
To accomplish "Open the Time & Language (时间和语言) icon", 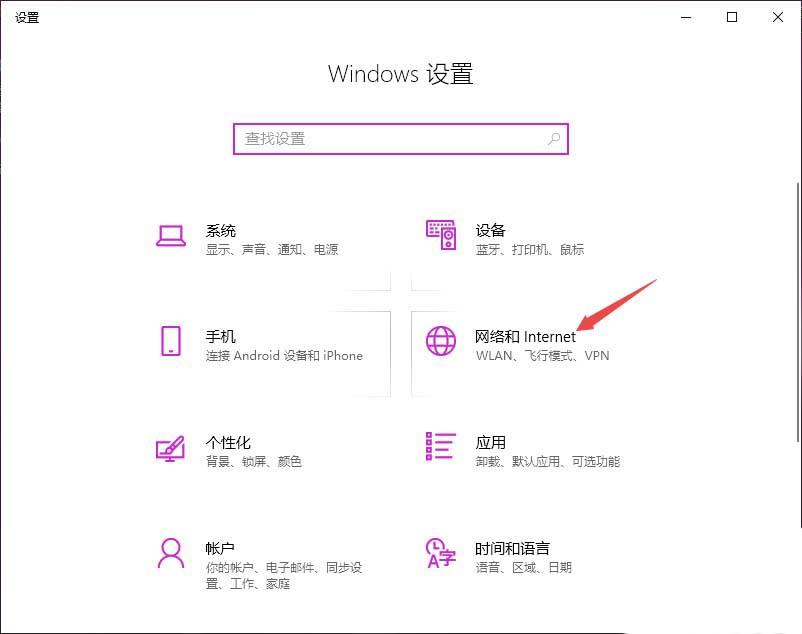I will pyautogui.click(x=441, y=553).
